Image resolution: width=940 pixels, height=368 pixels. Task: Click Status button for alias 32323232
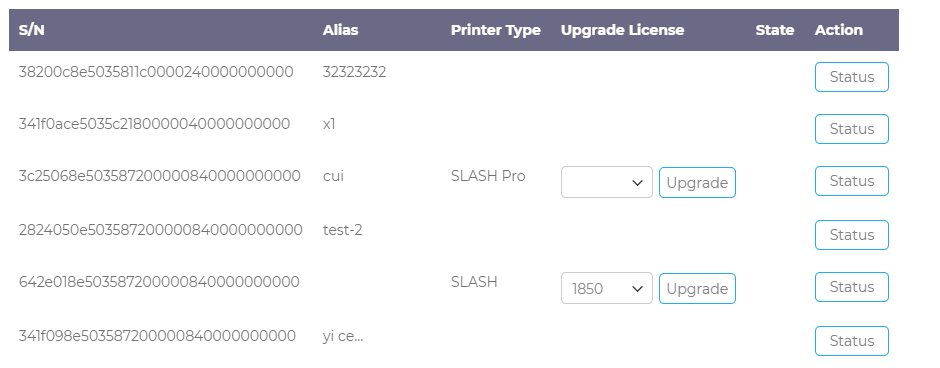click(x=851, y=77)
